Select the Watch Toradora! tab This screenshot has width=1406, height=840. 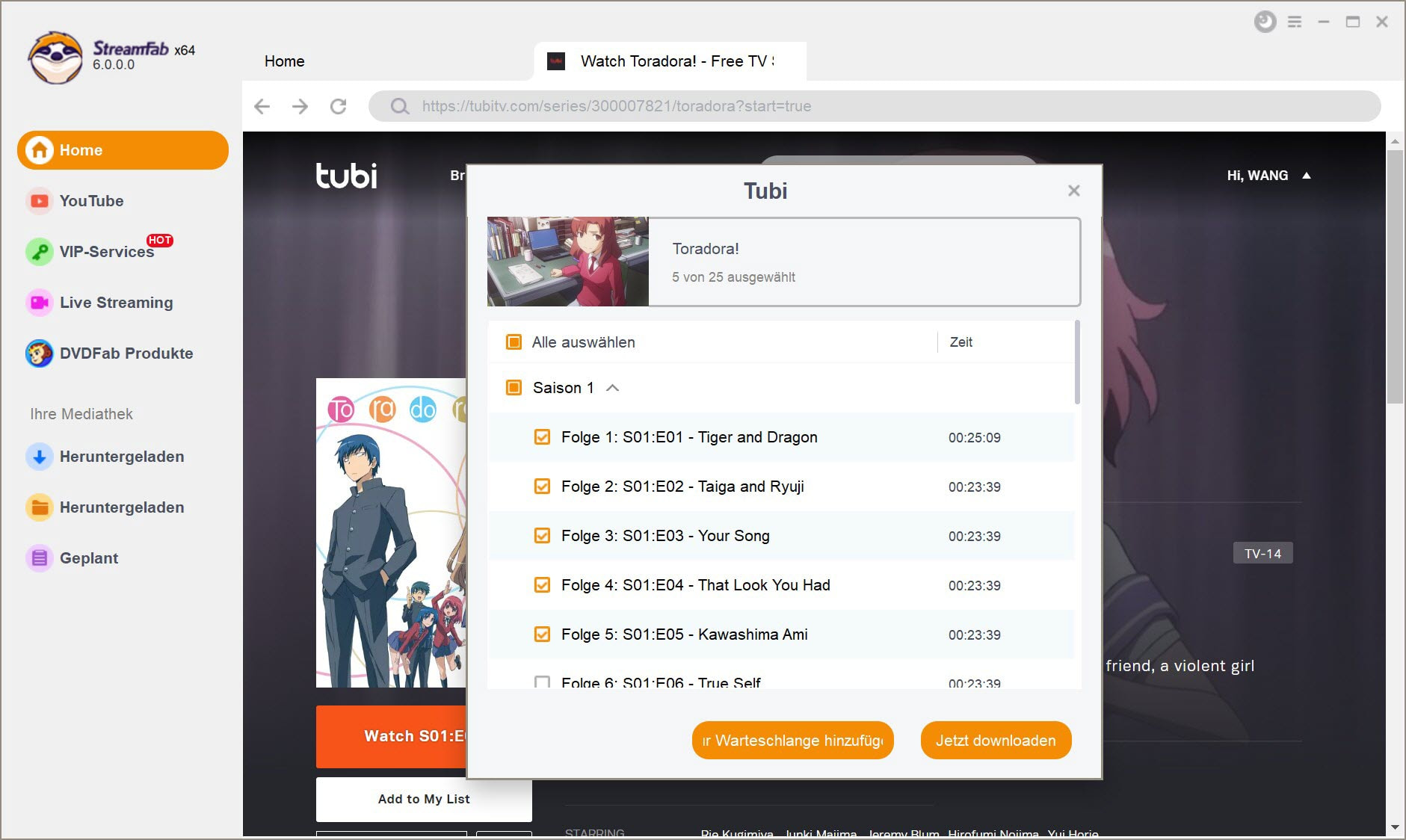(669, 61)
